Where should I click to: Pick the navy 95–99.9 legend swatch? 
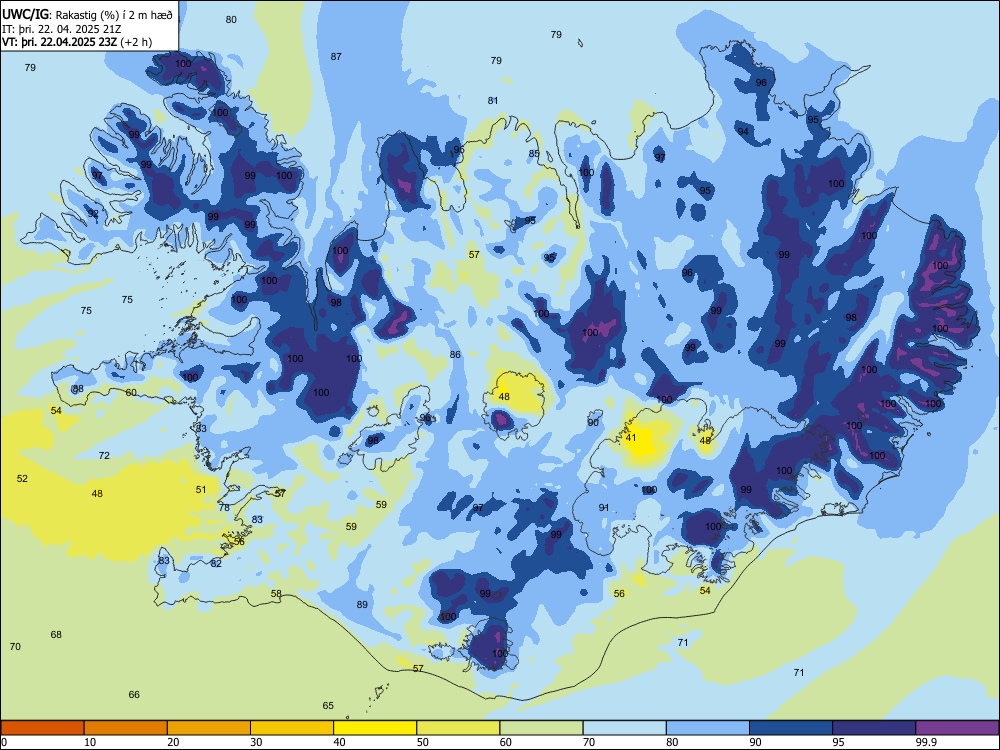pyautogui.click(x=874, y=728)
